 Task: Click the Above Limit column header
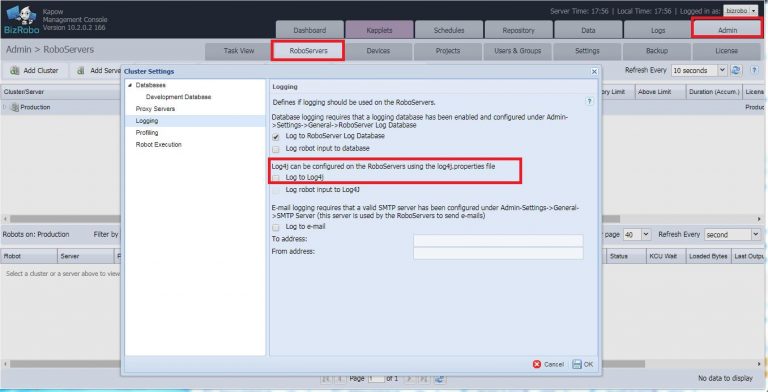660,92
